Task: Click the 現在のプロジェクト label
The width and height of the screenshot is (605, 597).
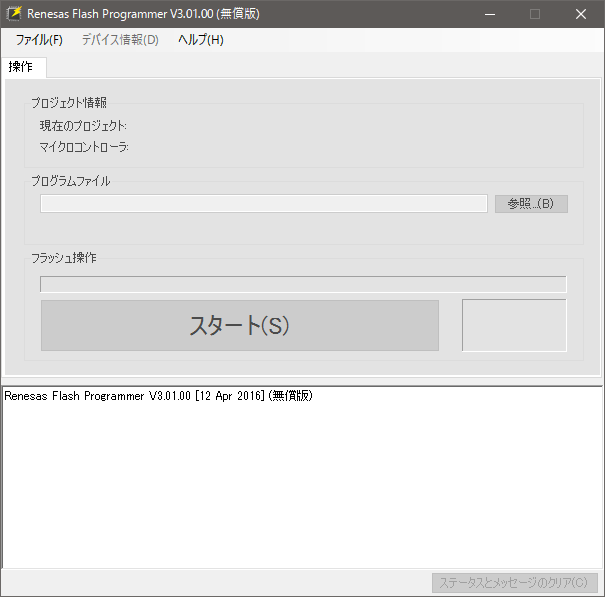Action: pos(83,125)
